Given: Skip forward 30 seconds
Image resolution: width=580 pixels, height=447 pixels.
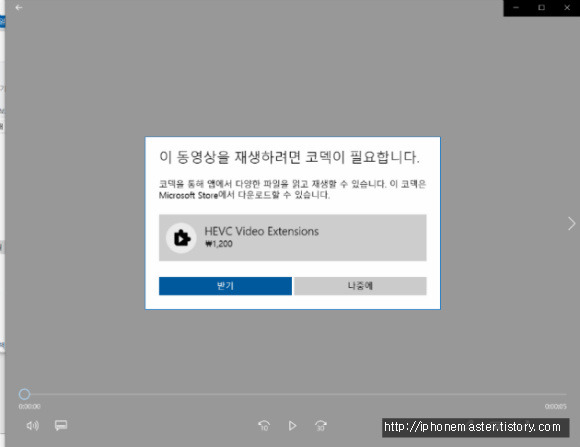Looking at the screenshot, I should [x=321, y=426].
